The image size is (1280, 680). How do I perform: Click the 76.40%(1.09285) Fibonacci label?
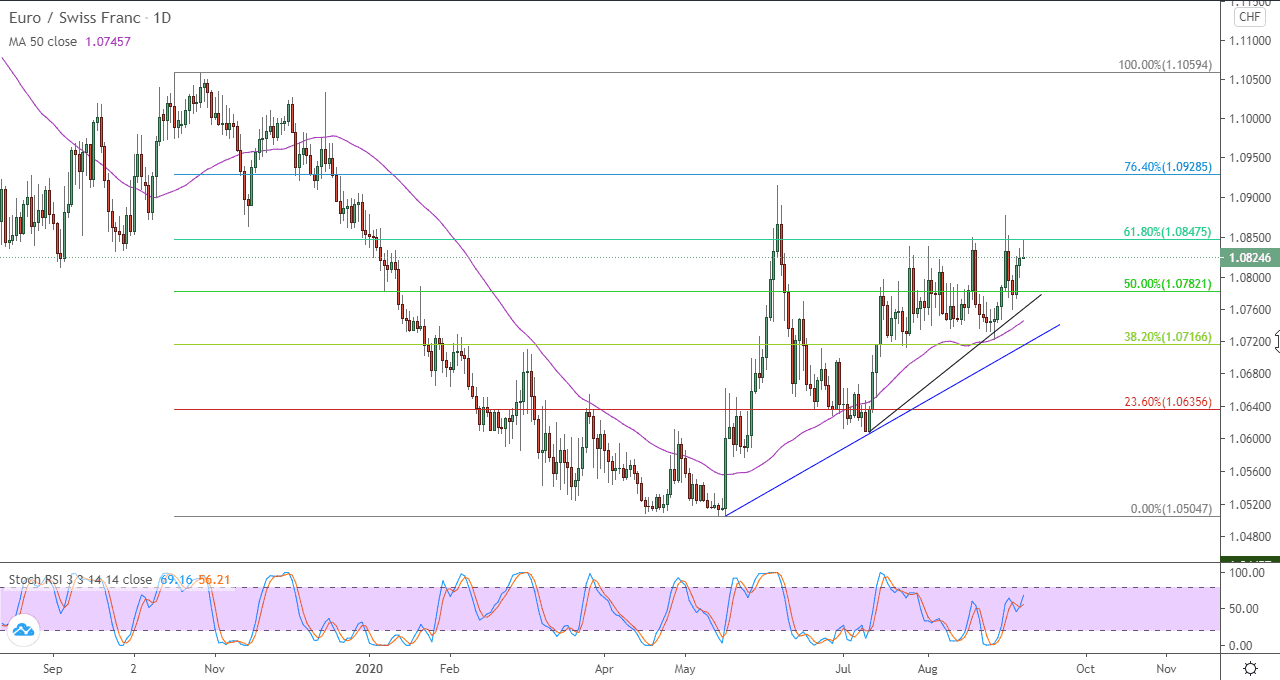1168,167
